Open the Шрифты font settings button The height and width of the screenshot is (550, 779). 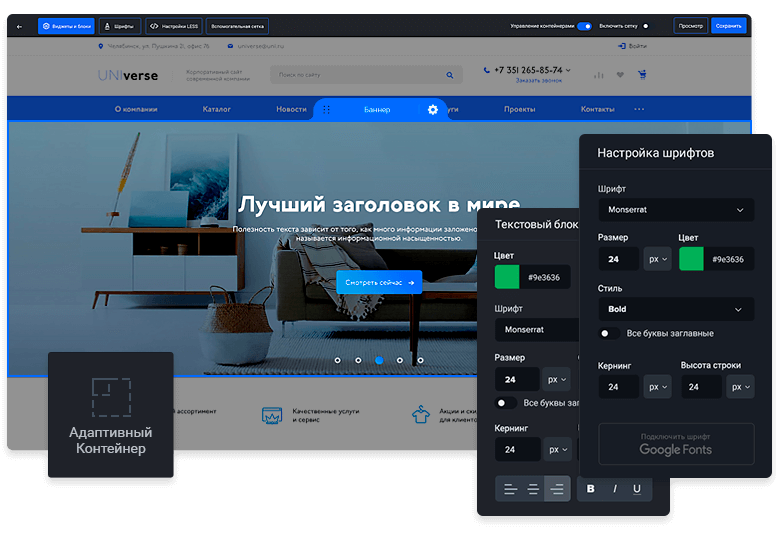pos(120,26)
